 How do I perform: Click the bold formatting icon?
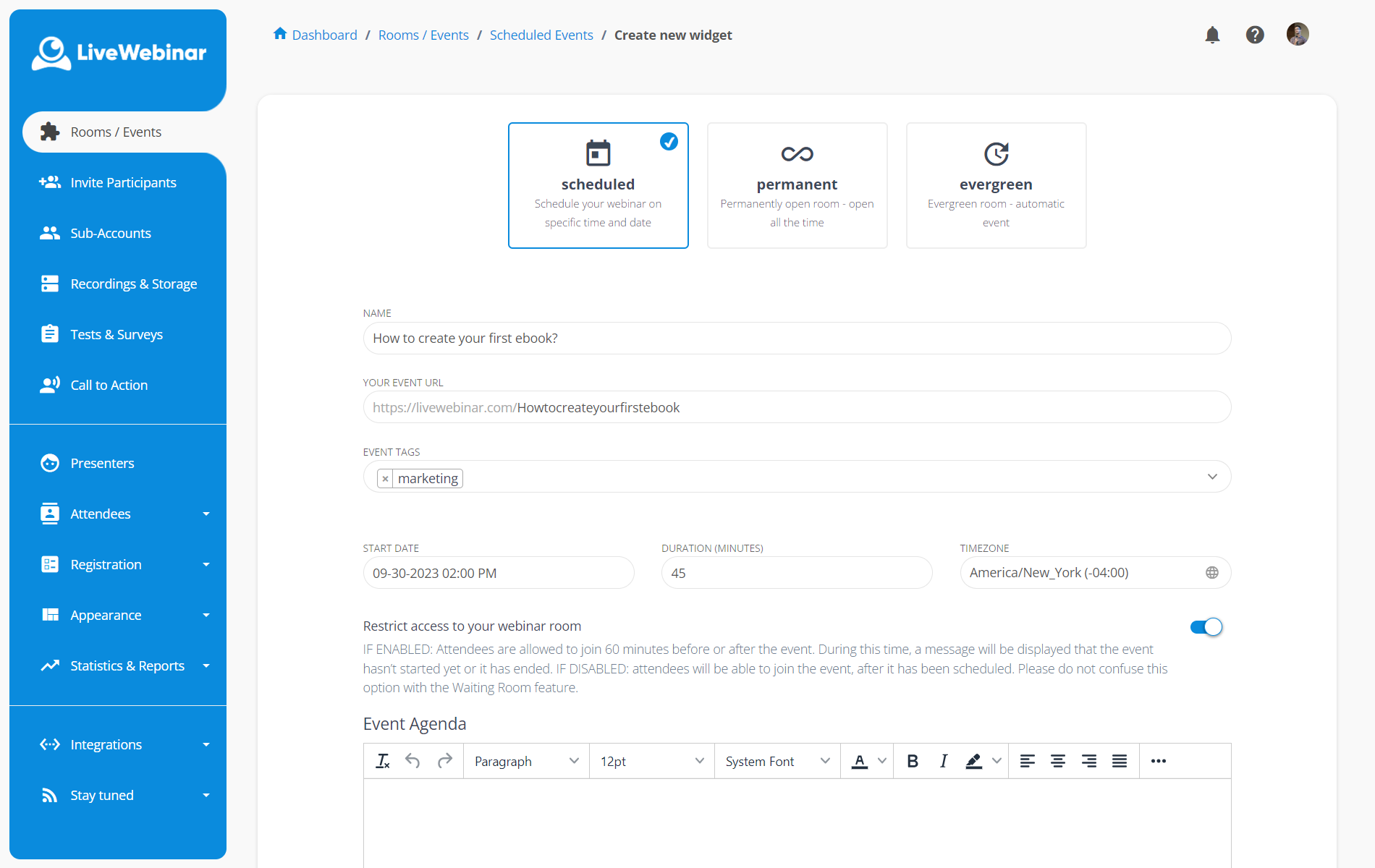pyautogui.click(x=912, y=761)
